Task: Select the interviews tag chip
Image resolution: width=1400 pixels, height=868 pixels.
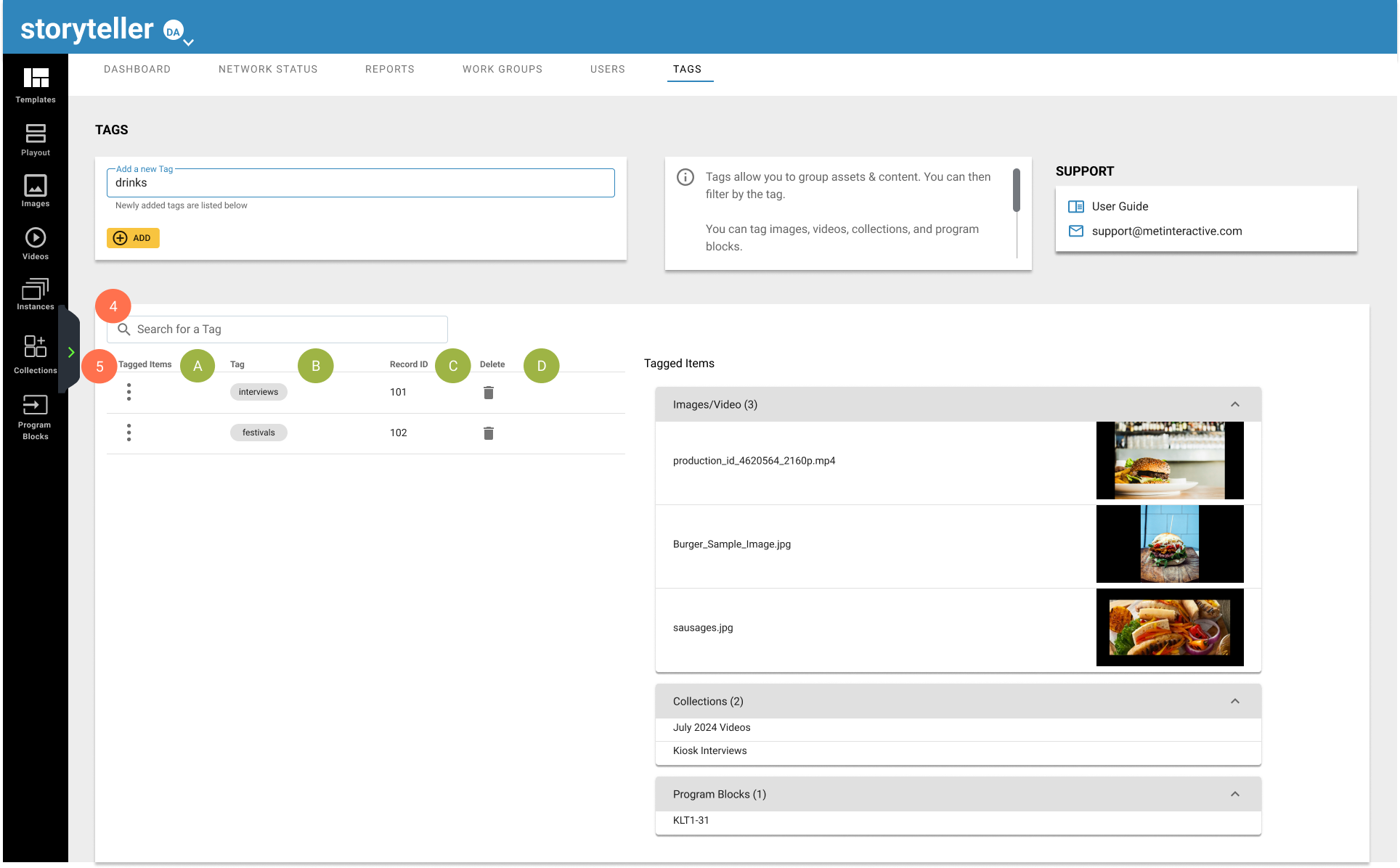Action: tap(259, 392)
